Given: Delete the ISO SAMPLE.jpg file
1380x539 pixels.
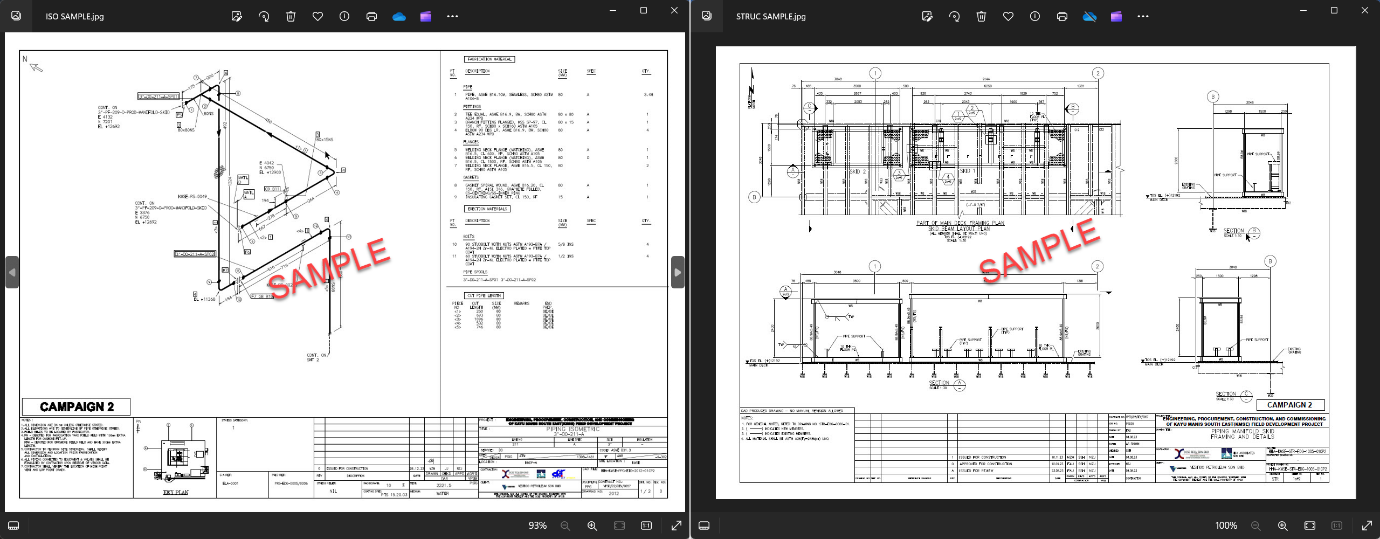Looking at the screenshot, I should pos(290,16).
